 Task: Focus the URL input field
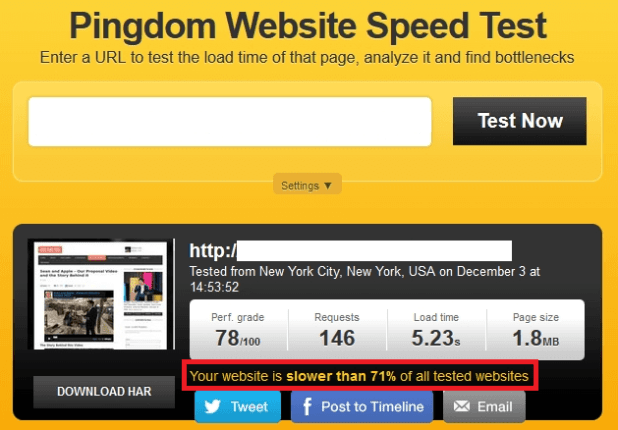tap(230, 121)
